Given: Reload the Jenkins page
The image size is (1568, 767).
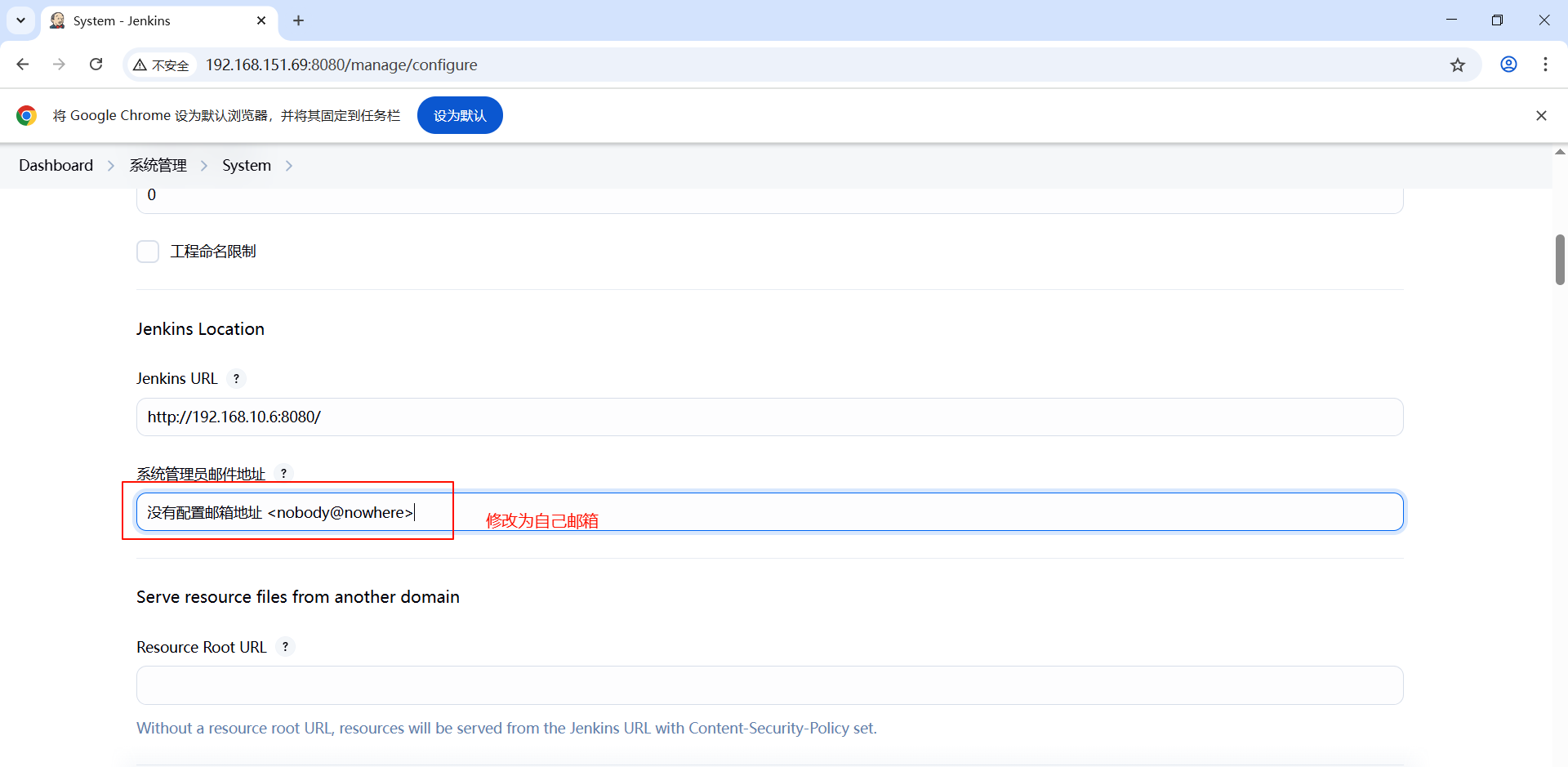Looking at the screenshot, I should pos(96,65).
